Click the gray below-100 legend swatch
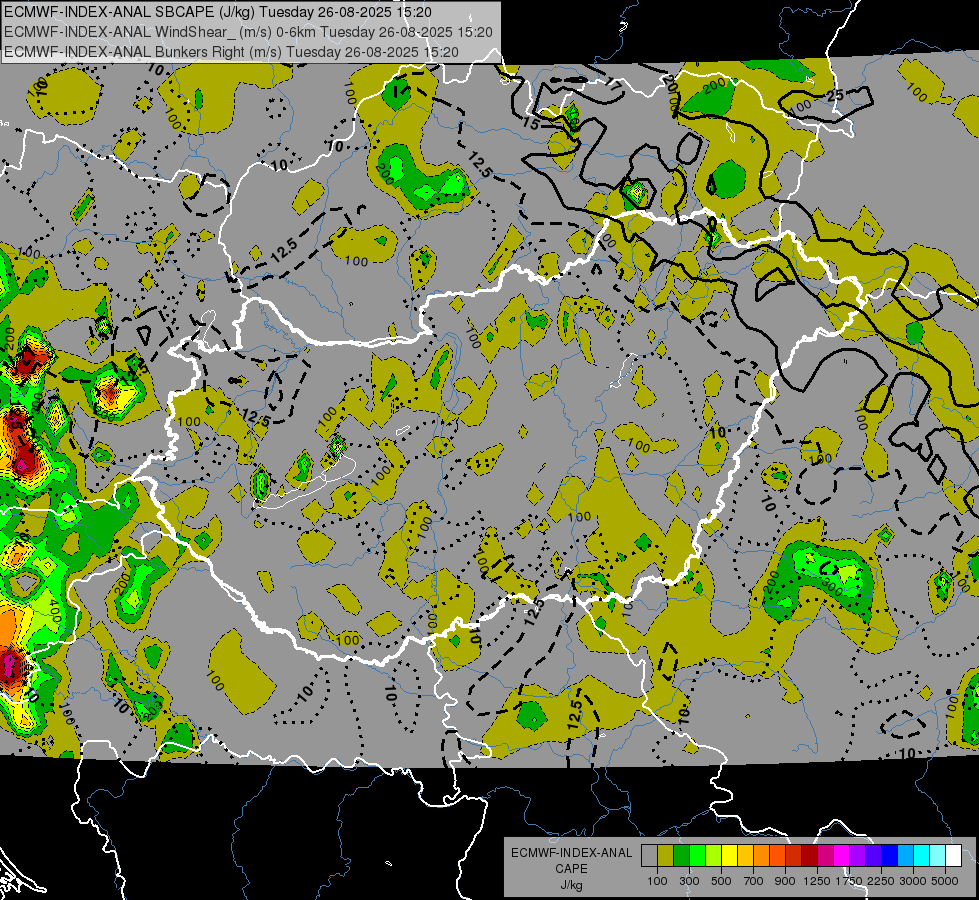 click(649, 856)
